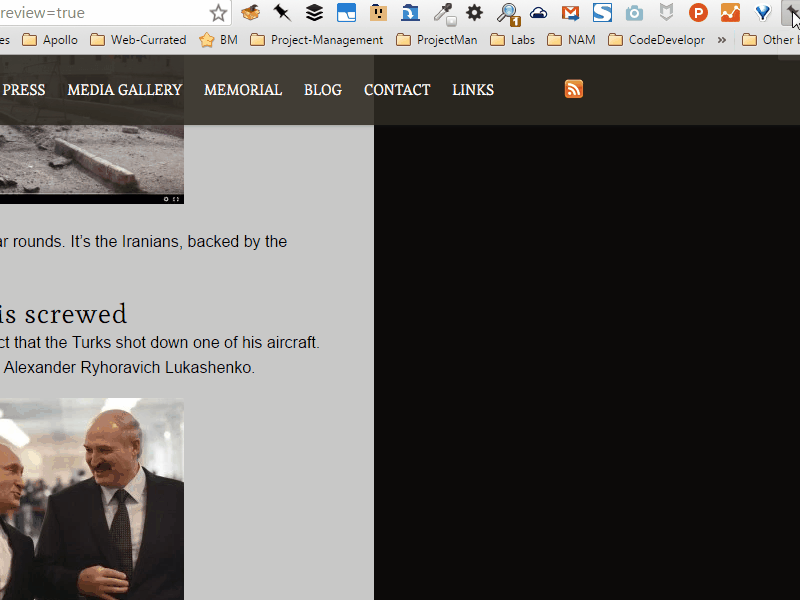Screen dimensions: 800x600
Task: Click the stacked-layers Buffer extension icon
Action: 314,13
